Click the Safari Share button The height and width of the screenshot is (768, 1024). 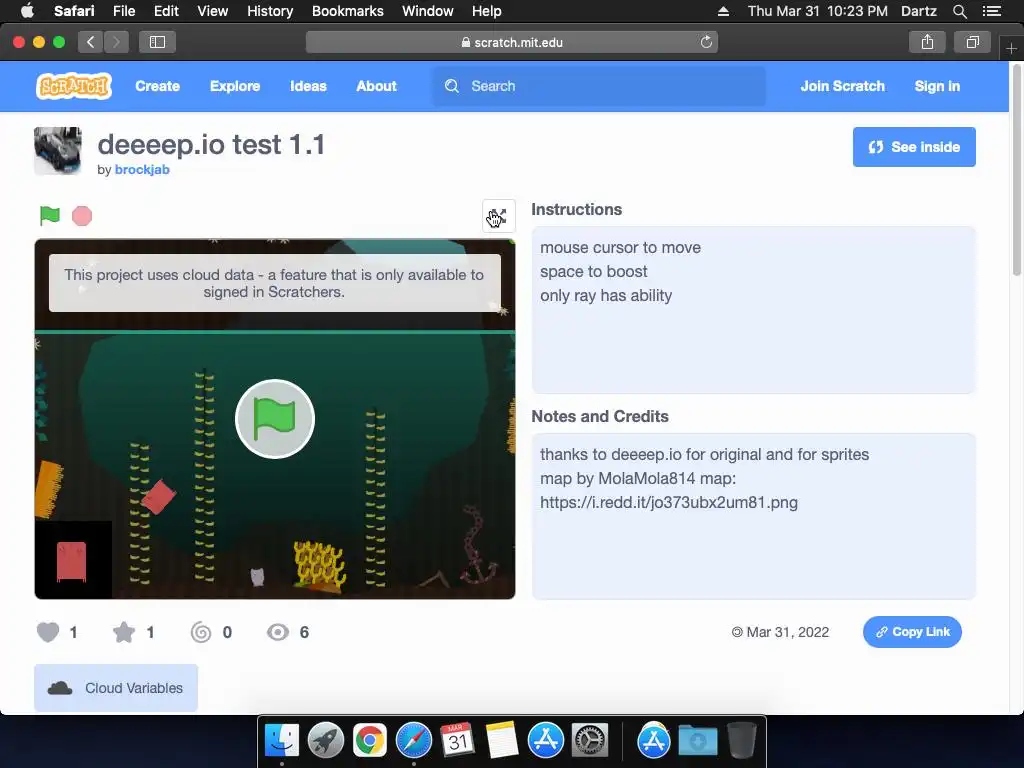[x=927, y=42]
